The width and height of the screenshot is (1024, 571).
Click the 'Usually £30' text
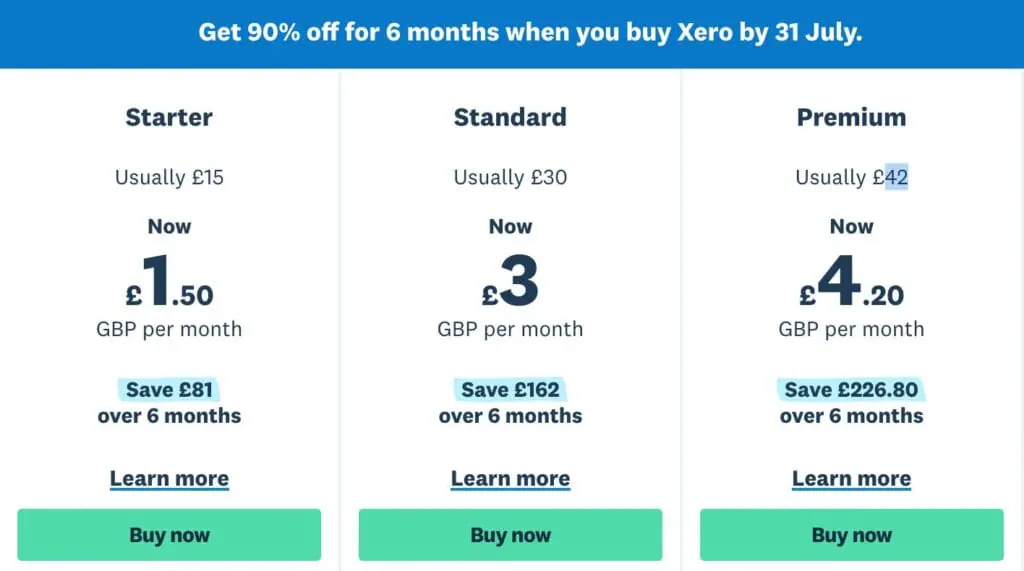510,178
